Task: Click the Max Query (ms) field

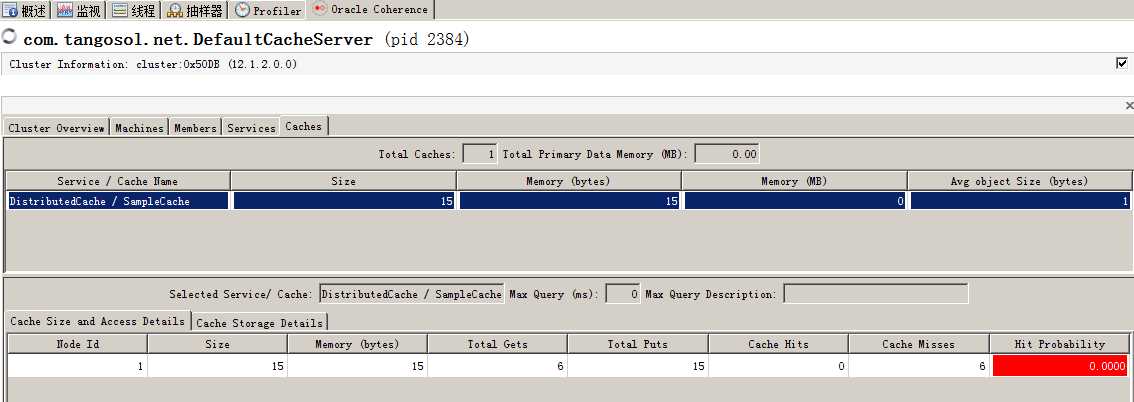Action: tap(622, 294)
